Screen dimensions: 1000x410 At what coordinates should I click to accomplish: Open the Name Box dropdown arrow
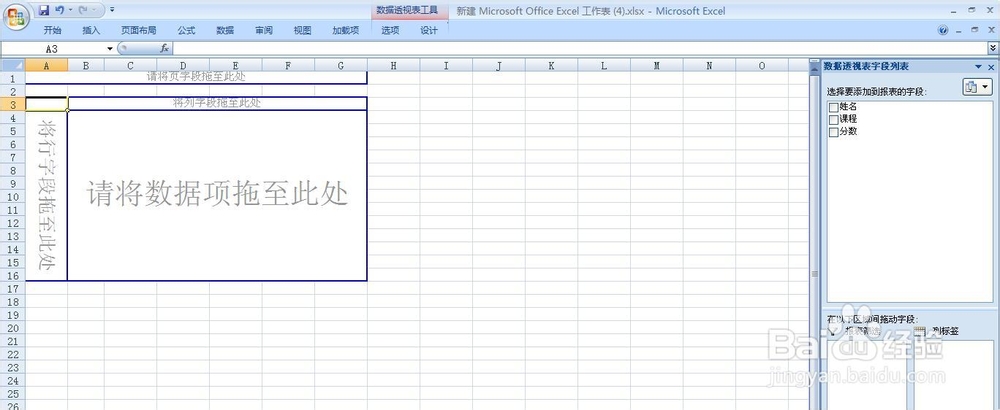[110, 48]
